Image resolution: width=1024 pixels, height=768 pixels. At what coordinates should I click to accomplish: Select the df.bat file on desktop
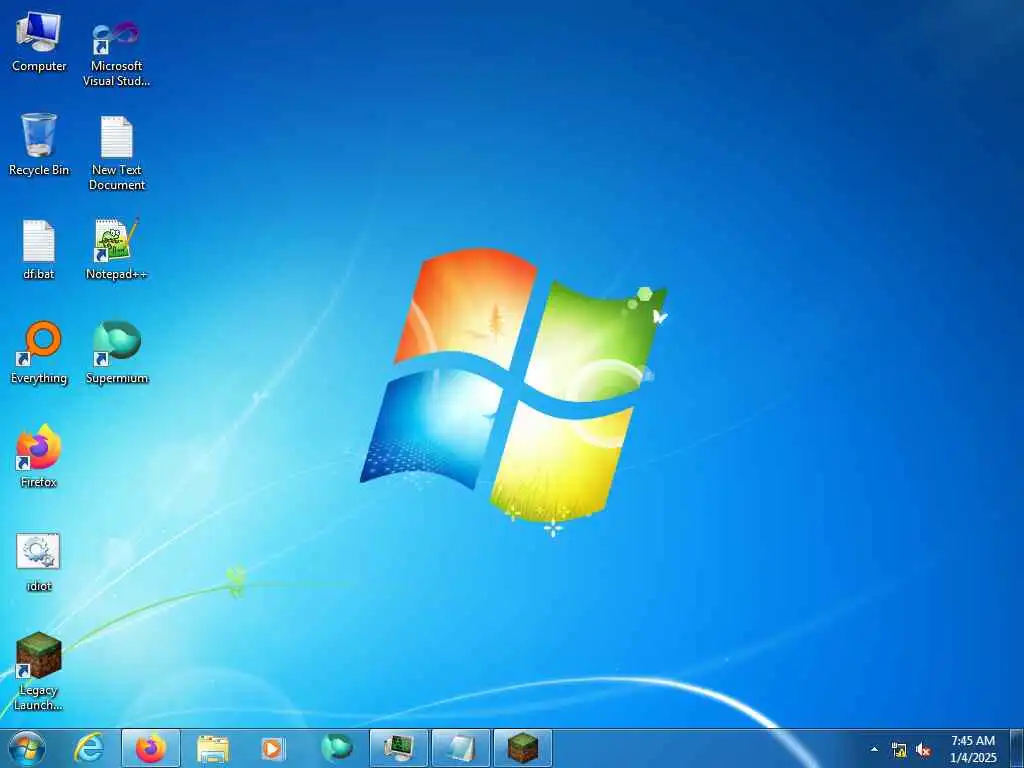pyautogui.click(x=39, y=249)
